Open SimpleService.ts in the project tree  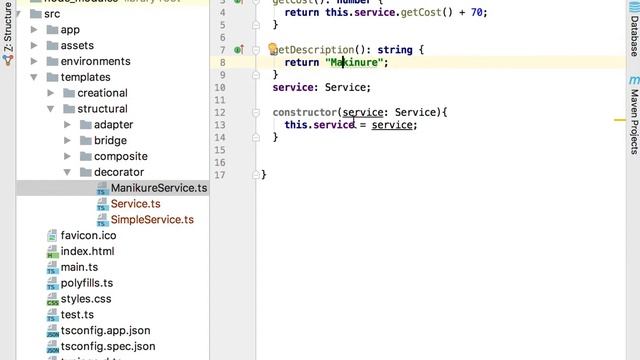click(152, 220)
